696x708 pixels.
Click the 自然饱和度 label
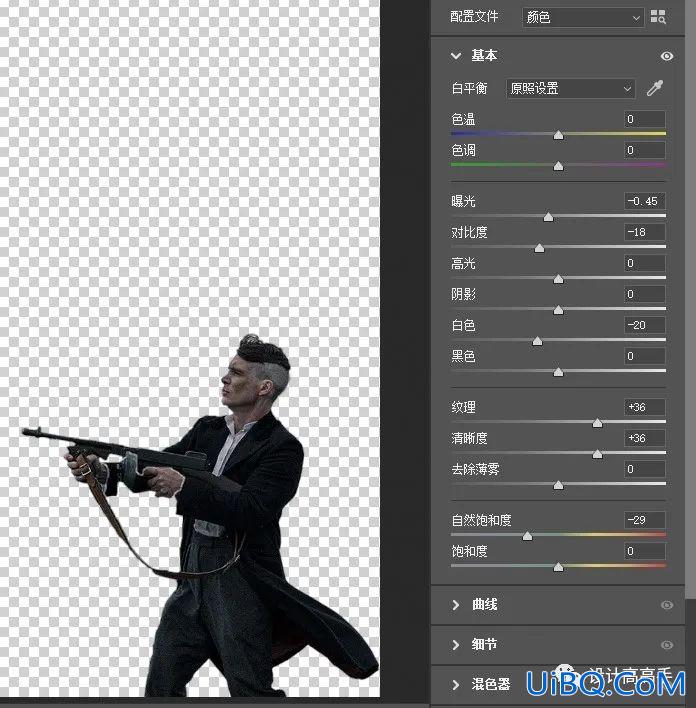click(x=481, y=520)
